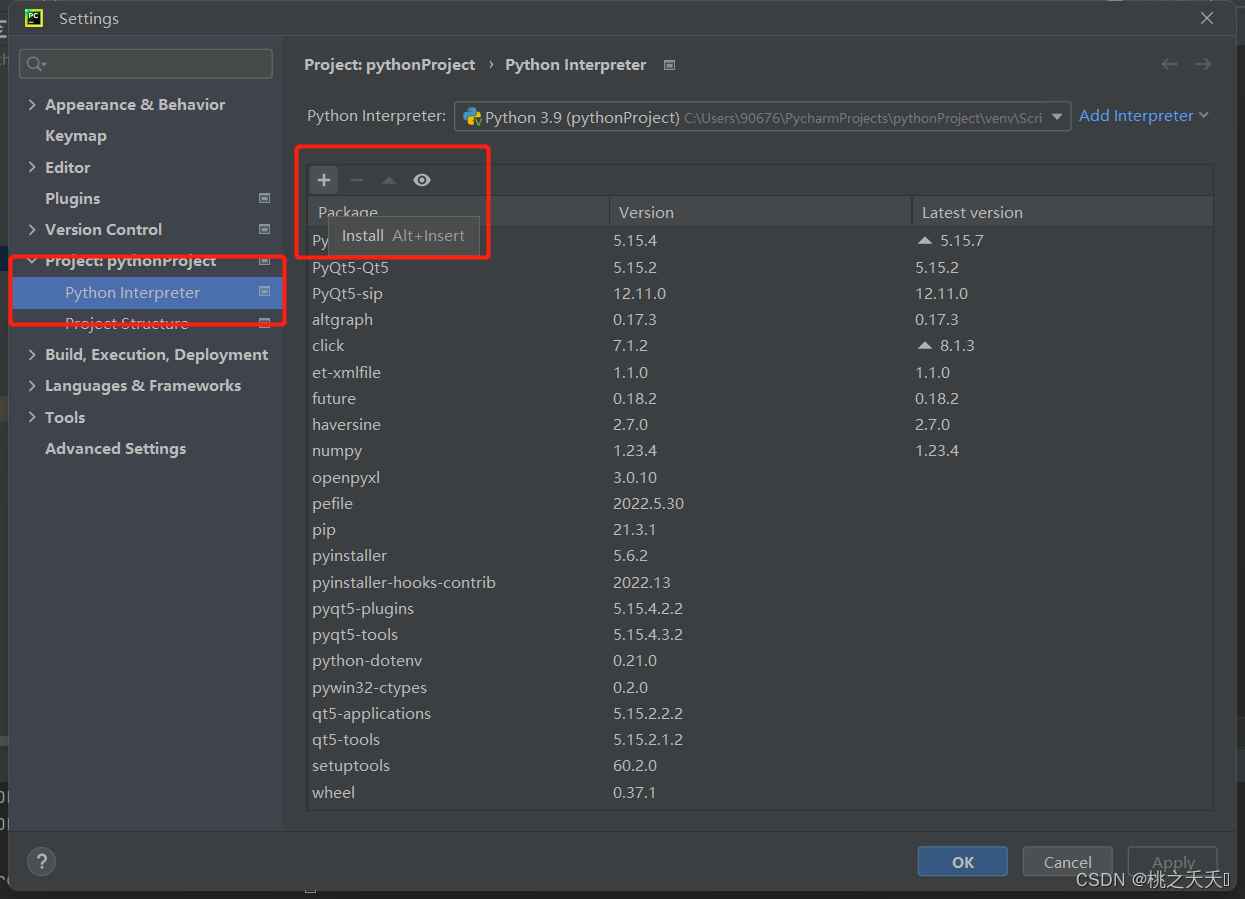Select the pefile package row

760,503
